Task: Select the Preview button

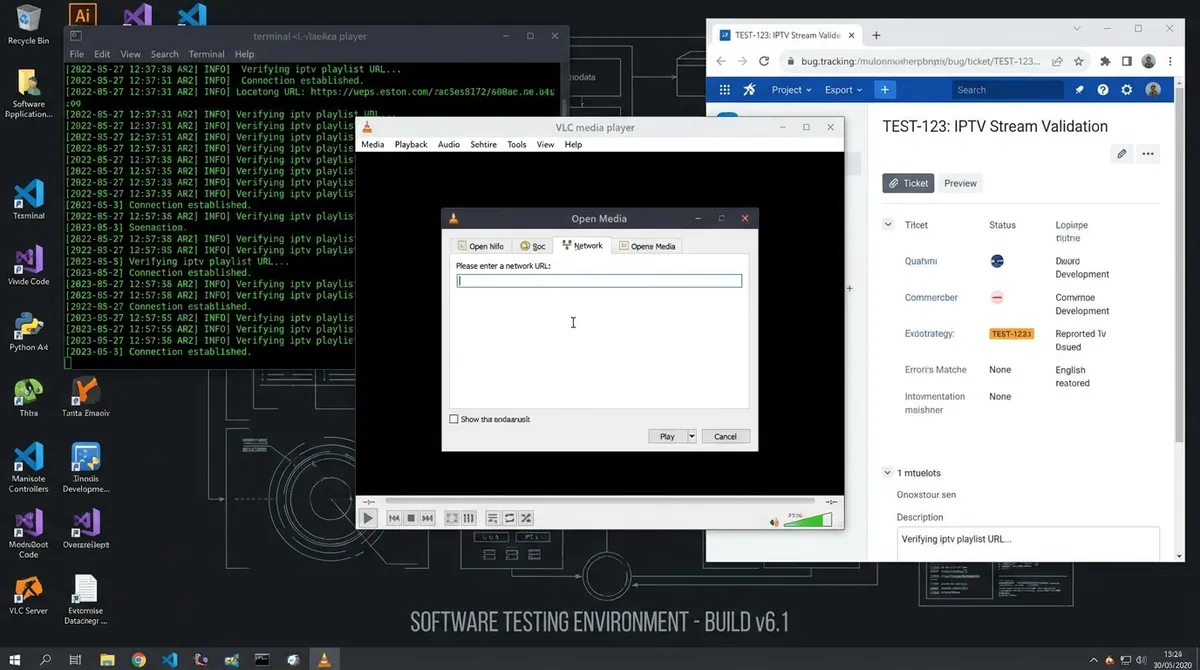Action: 960,183
